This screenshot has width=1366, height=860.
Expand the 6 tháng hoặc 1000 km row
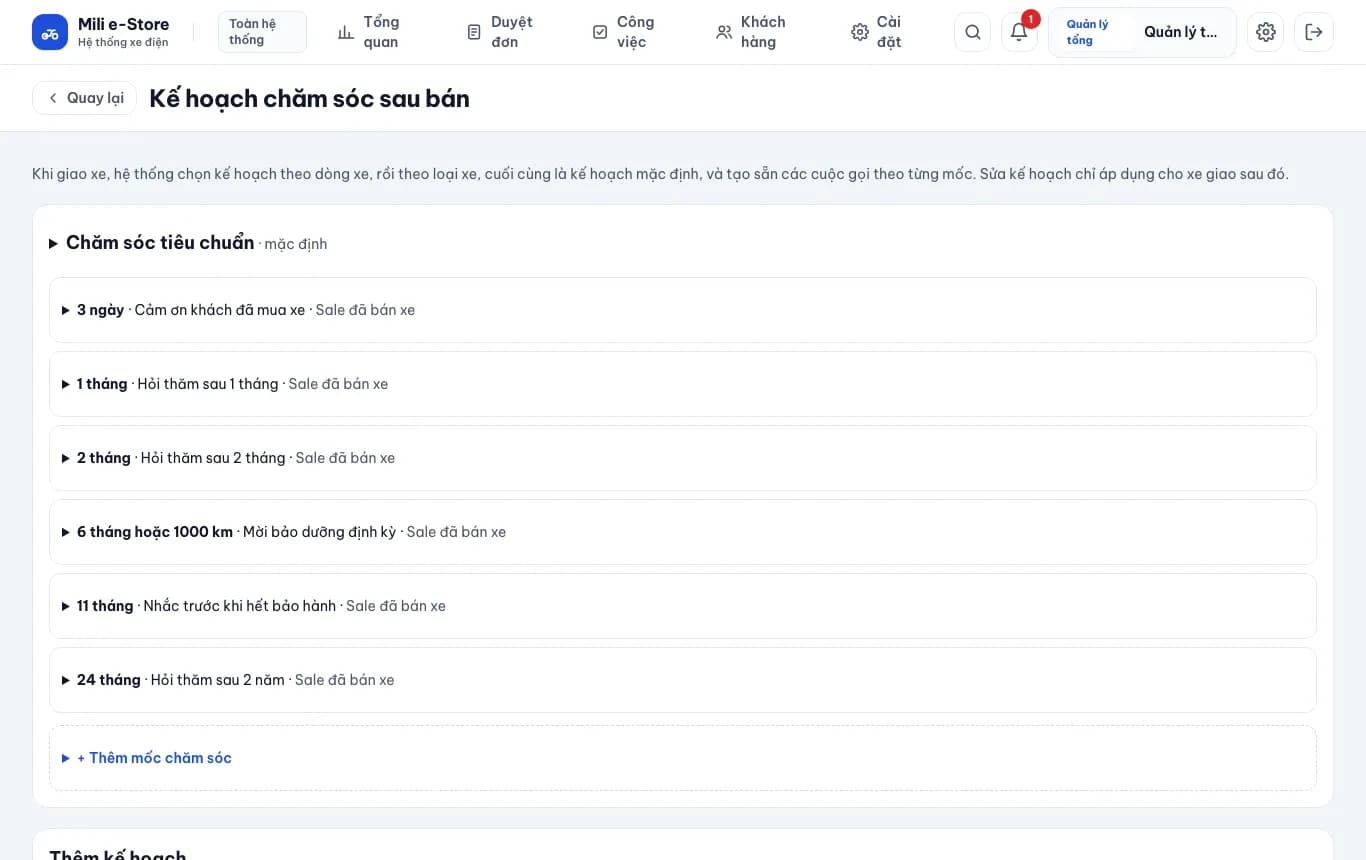(683, 532)
